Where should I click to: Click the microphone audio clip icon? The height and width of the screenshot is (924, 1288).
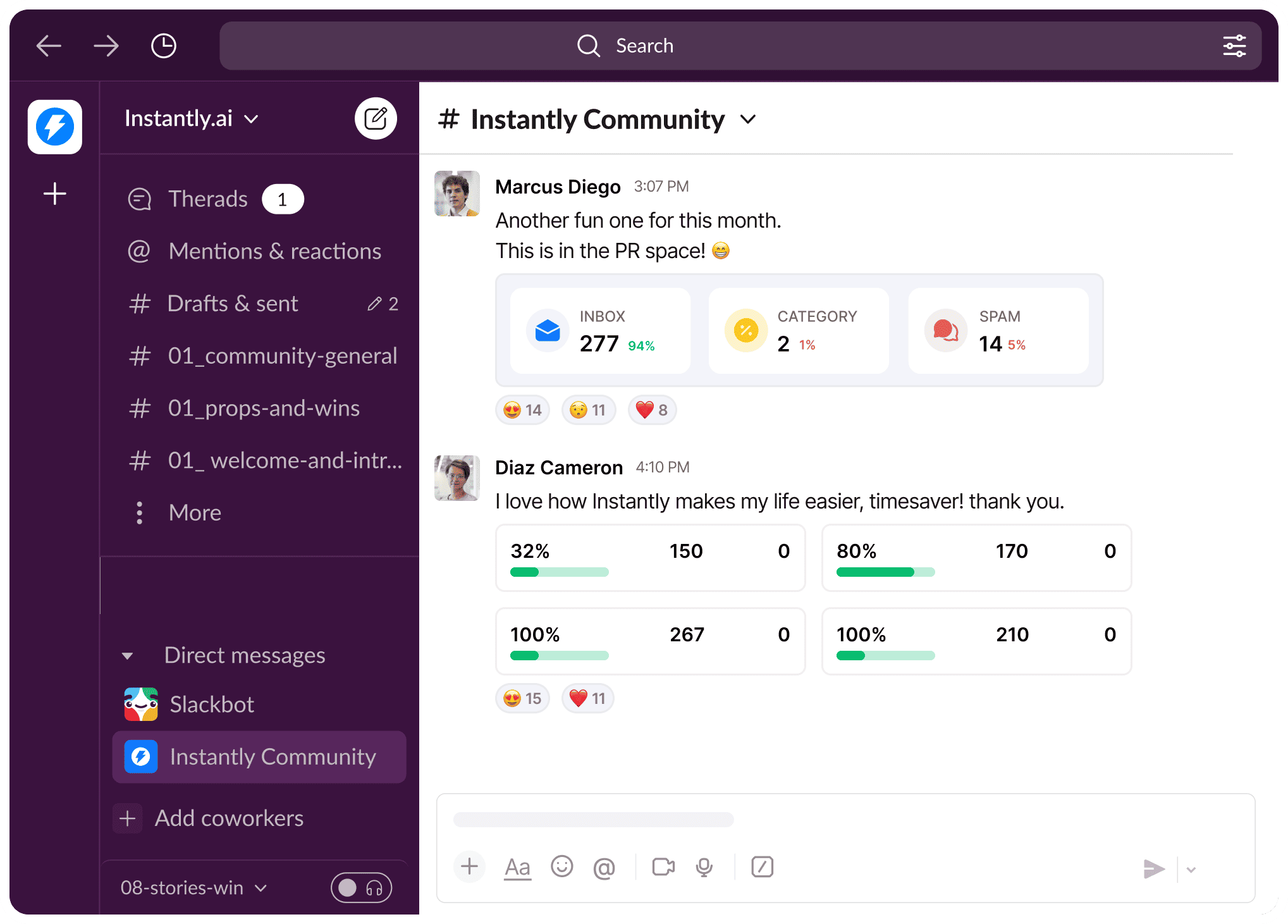click(704, 866)
